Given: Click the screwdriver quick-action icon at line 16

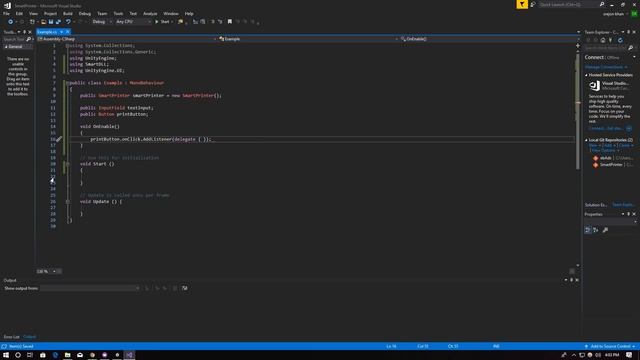Looking at the screenshot, I should pyautogui.click(x=59, y=139).
